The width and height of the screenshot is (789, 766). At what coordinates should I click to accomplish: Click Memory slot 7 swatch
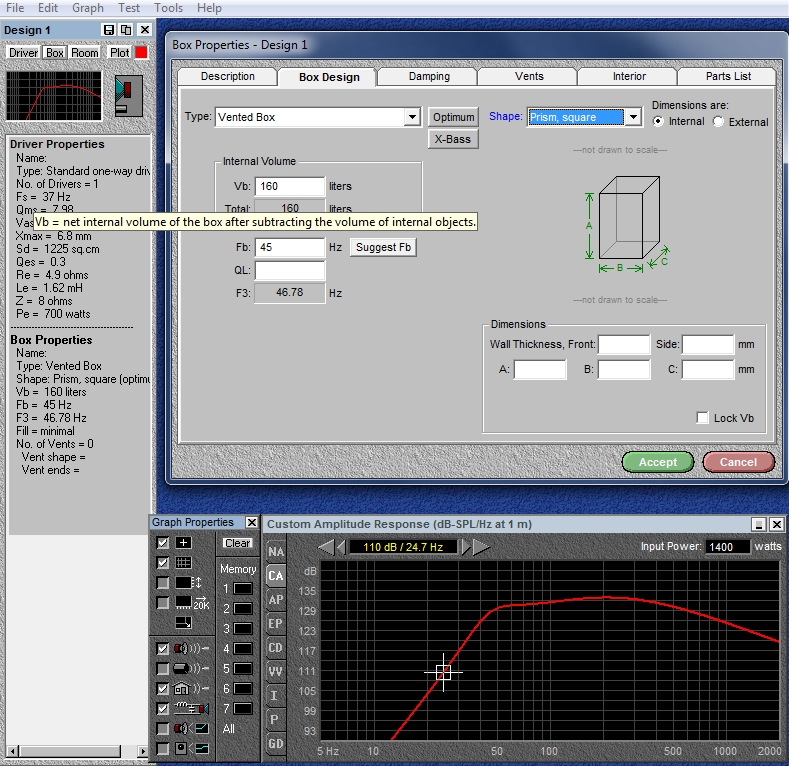coord(243,709)
